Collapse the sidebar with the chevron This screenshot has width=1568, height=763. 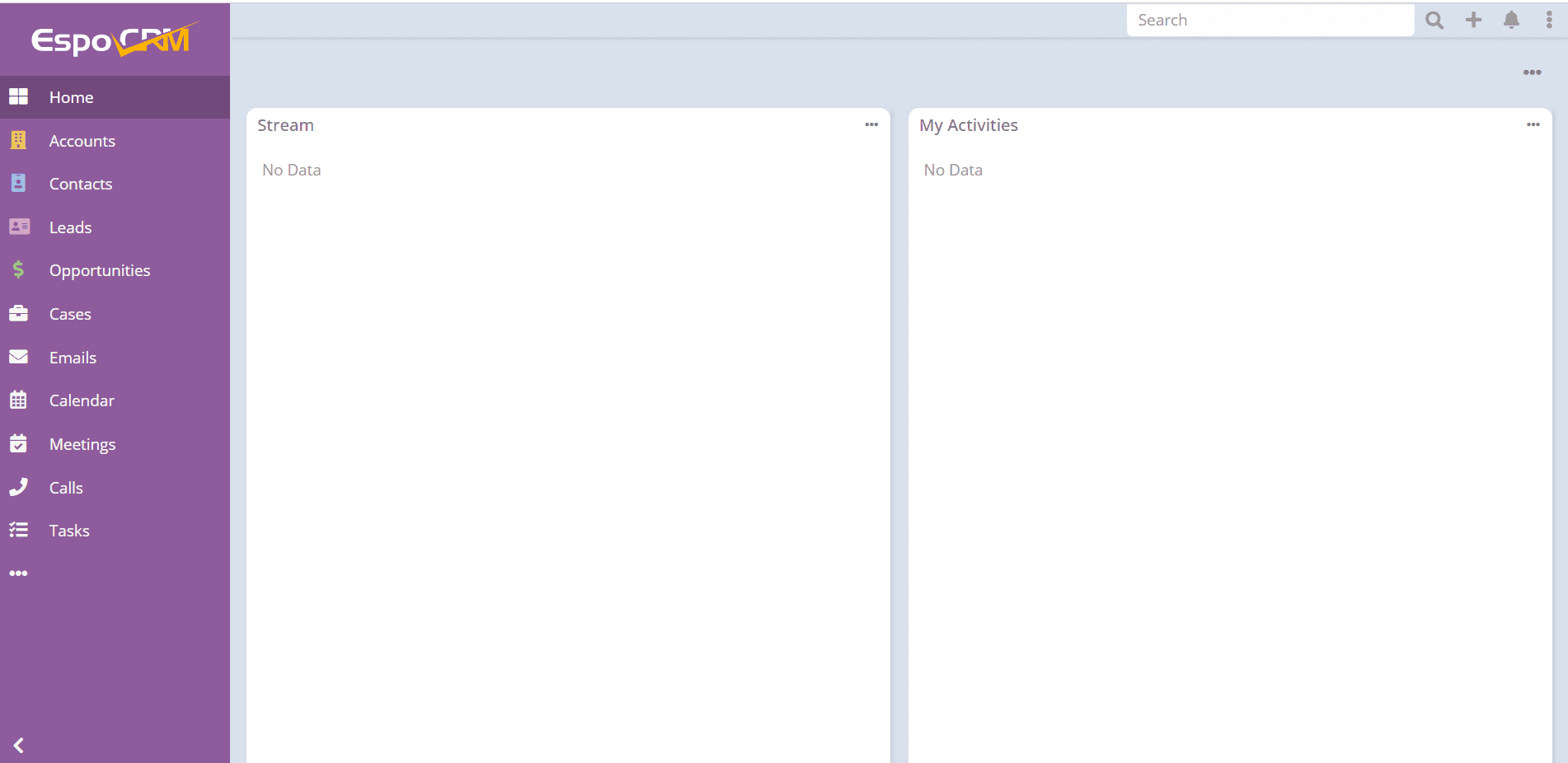coord(19,745)
